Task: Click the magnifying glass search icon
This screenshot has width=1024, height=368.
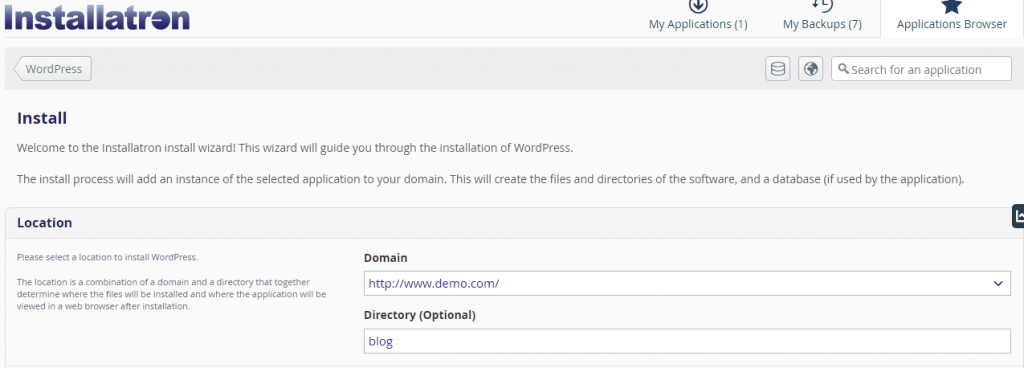Action: [x=843, y=69]
